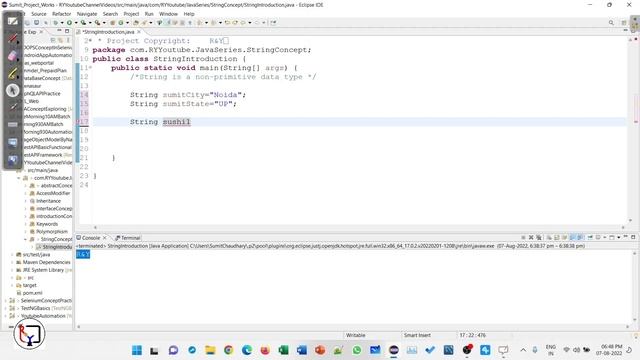Open the Run dropdown arrow beside green Run
Image resolution: width=640 pixels, height=360 pixels.
pyautogui.click(x=76, y=23)
